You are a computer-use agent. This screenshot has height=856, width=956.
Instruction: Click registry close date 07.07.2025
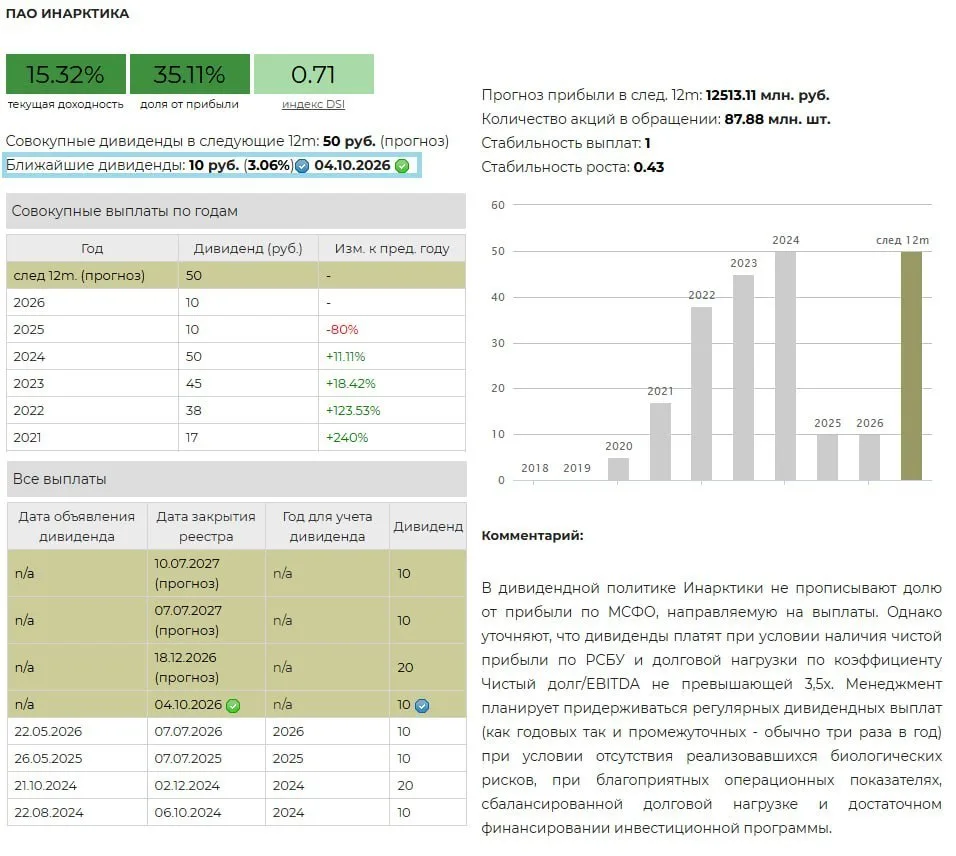point(188,758)
